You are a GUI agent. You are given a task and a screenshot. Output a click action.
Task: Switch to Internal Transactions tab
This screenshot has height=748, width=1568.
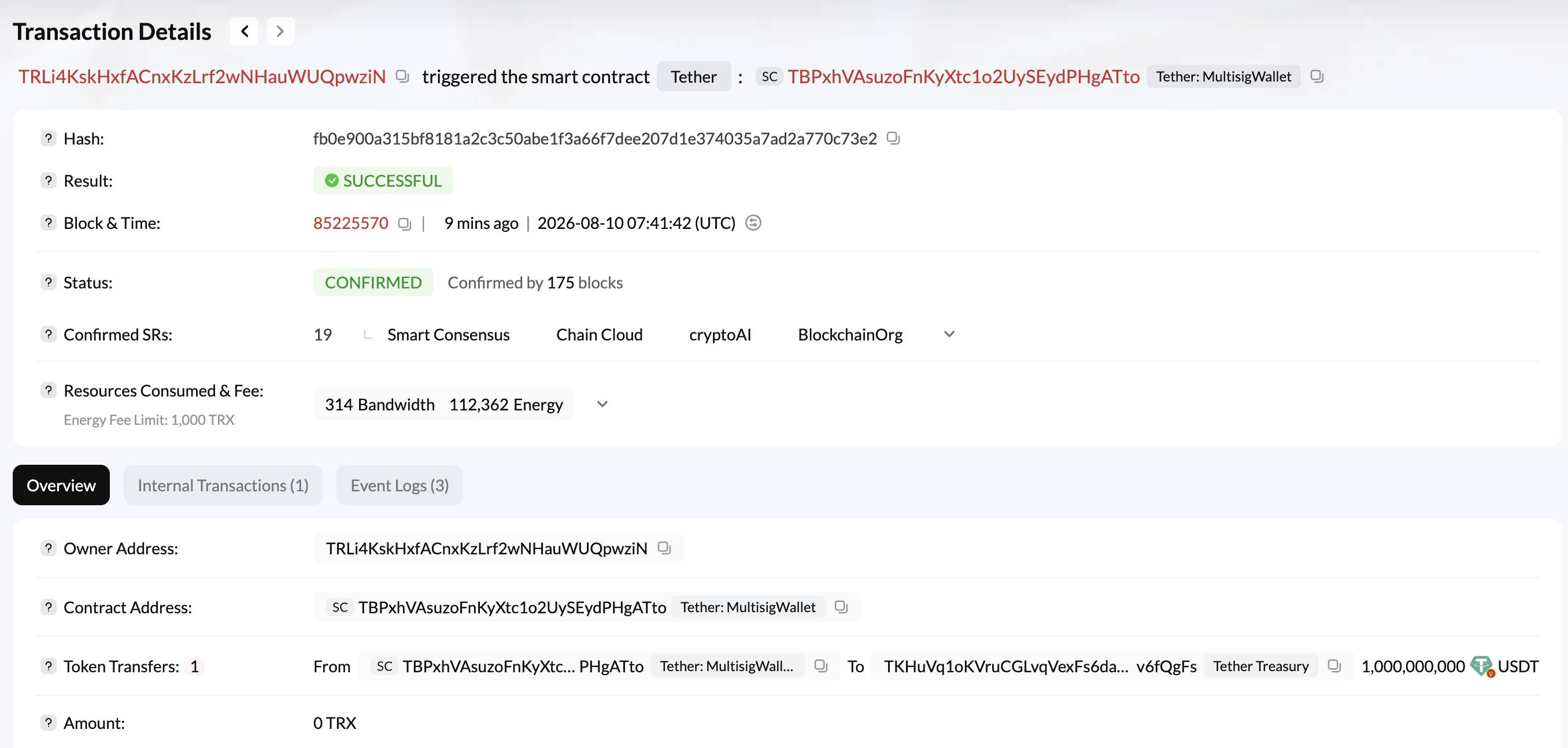tap(223, 485)
